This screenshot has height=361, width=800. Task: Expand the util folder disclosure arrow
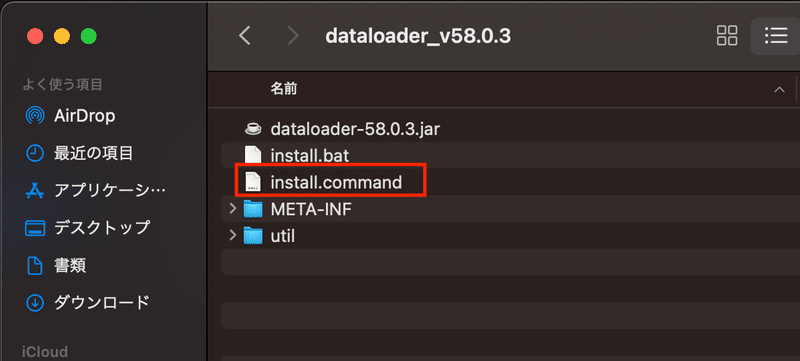[x=233, y=236]
